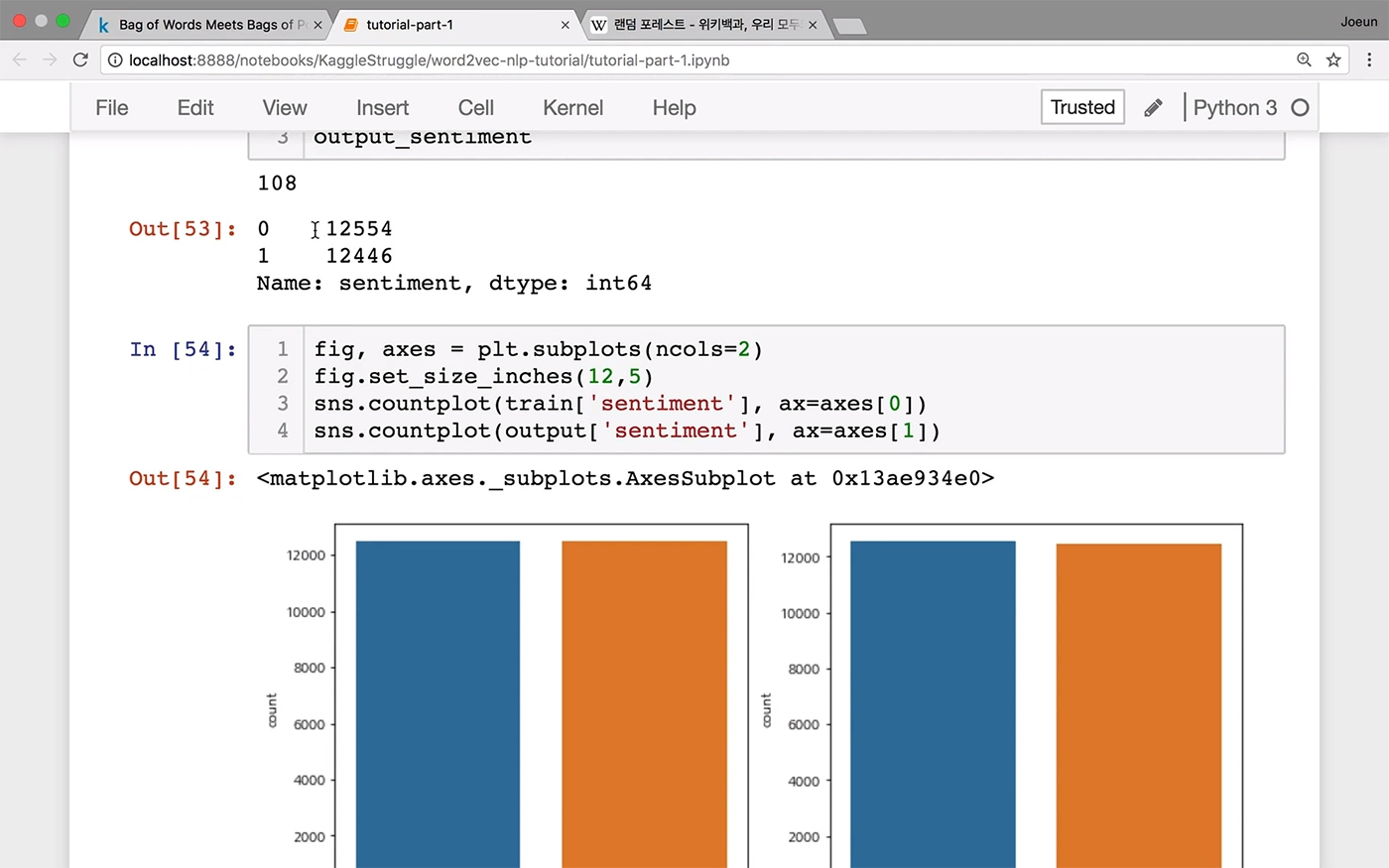The height and width of the screenshot is (868, 1389).
Task: Open the Kernel menu
Action: pyautogui.click(x=572, y=107)
